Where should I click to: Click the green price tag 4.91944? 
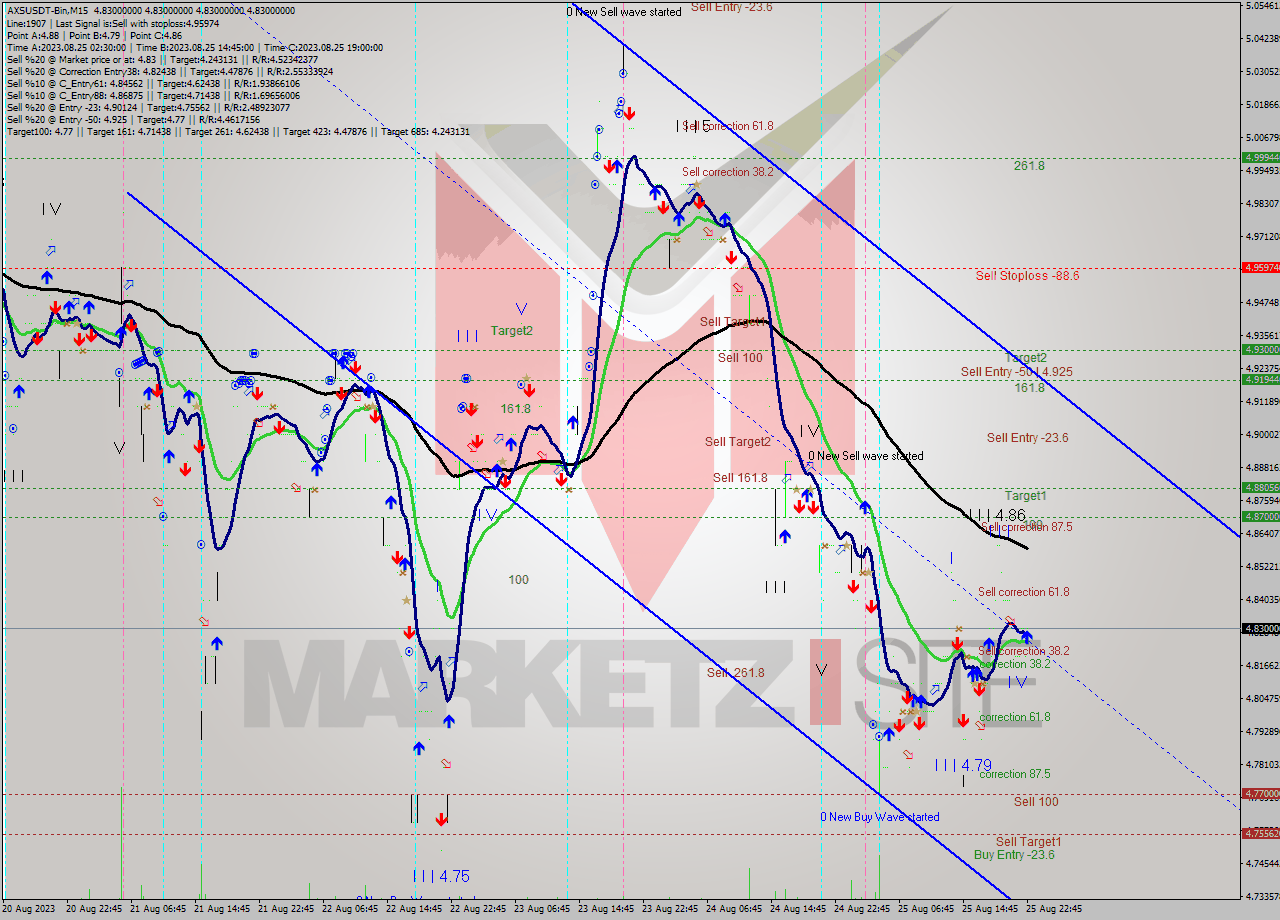coord(1260,379)
